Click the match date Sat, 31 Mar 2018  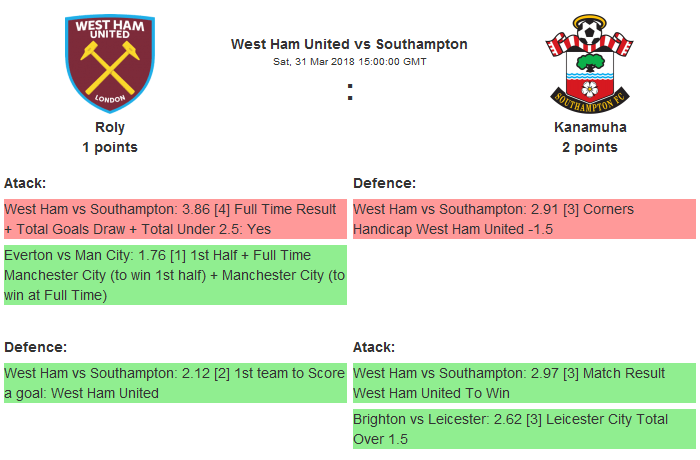pyautogui.click(x=349, y=61)
